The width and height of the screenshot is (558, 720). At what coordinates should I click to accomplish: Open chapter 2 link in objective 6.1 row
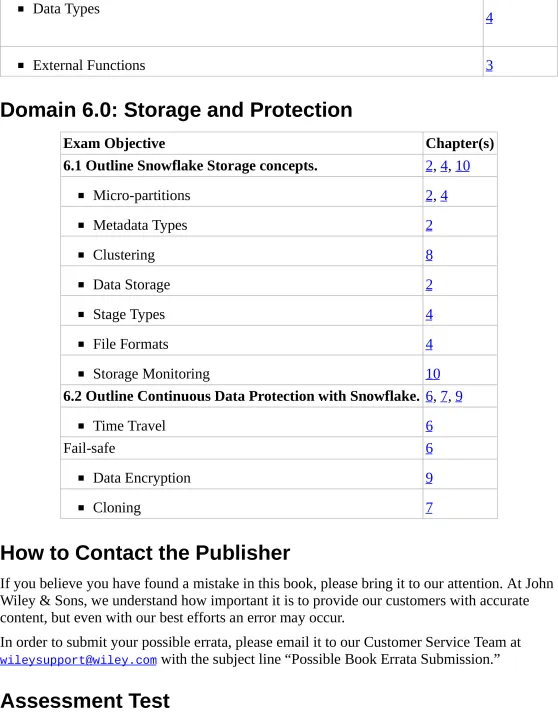(429, 166)
